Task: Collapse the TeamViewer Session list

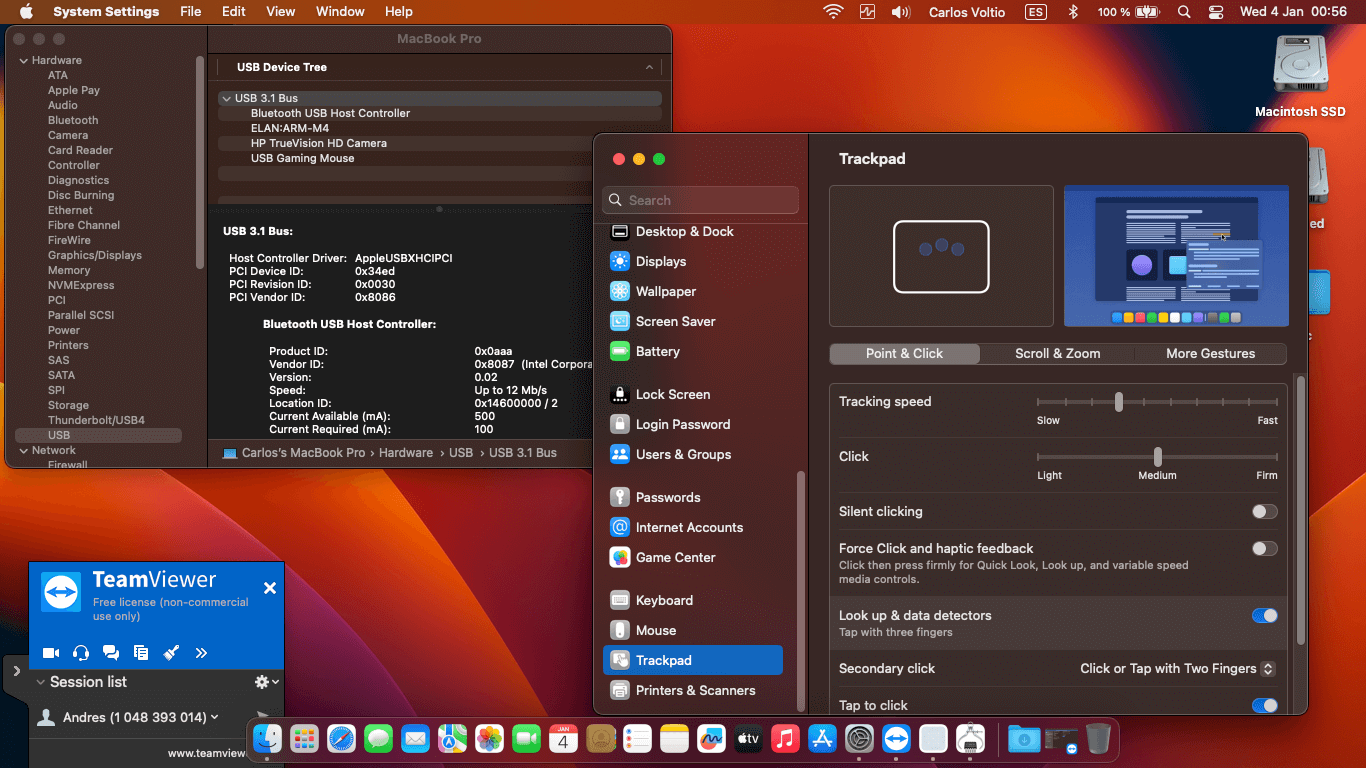Action: pos(41,682)
